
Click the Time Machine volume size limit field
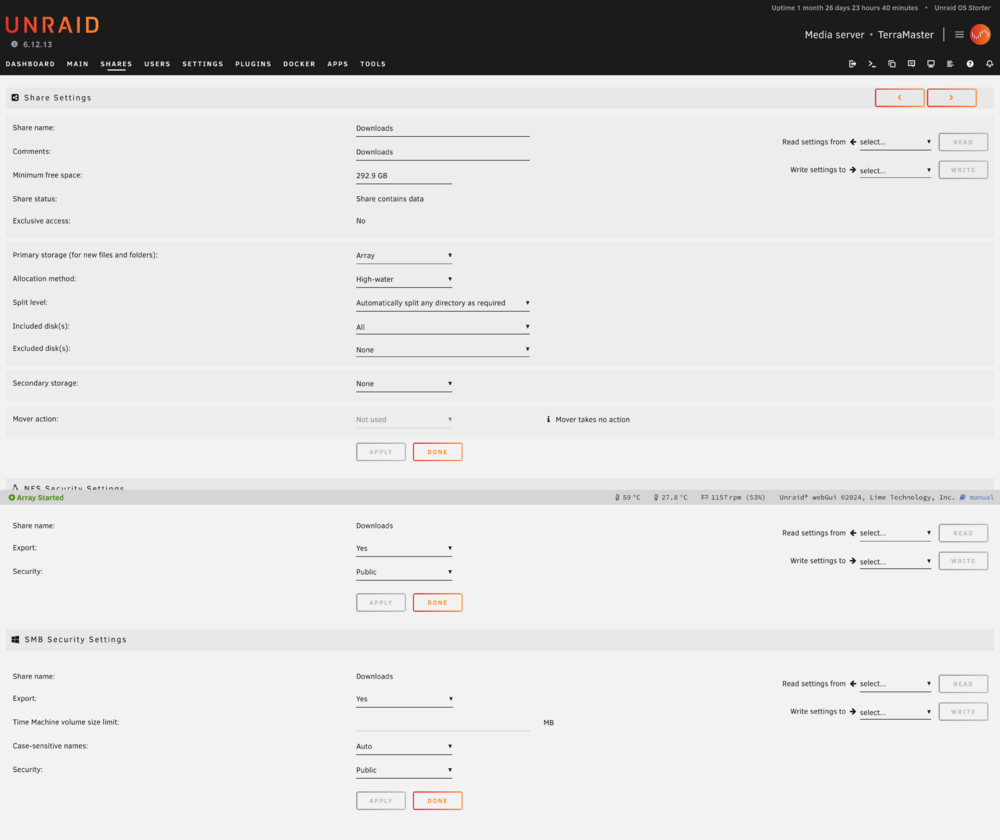click(443, 723)
